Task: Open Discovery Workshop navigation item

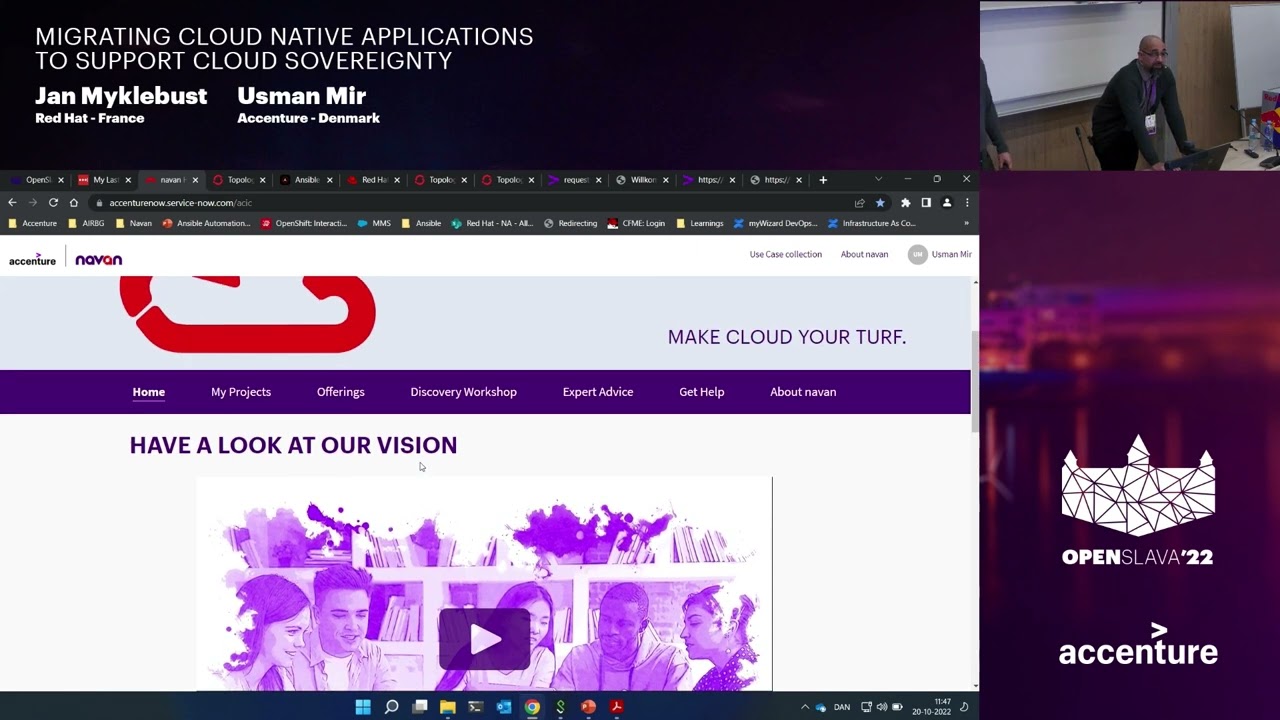Action: (463, 392)
